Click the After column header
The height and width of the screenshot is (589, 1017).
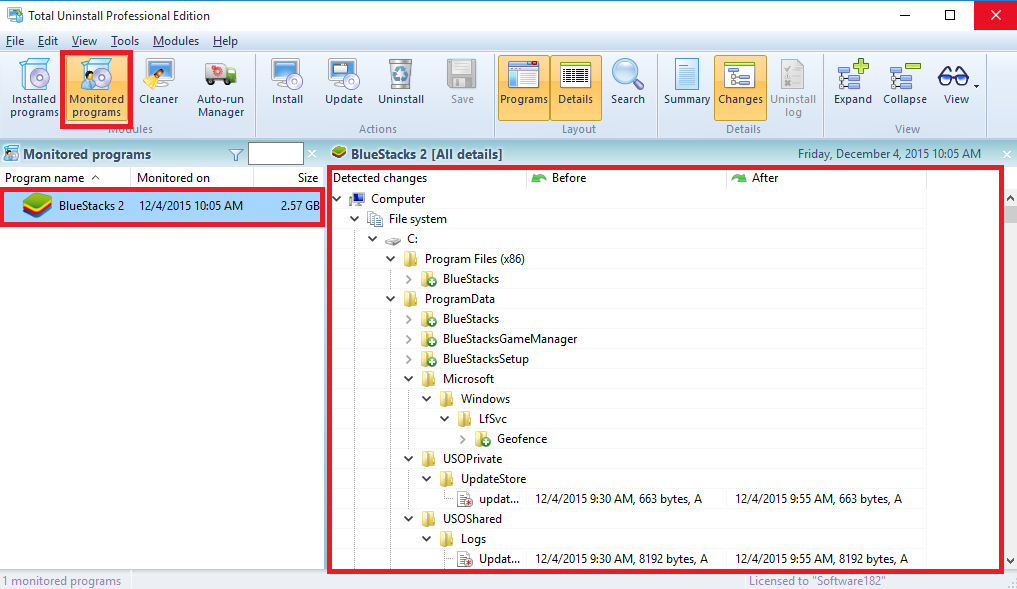827,178
